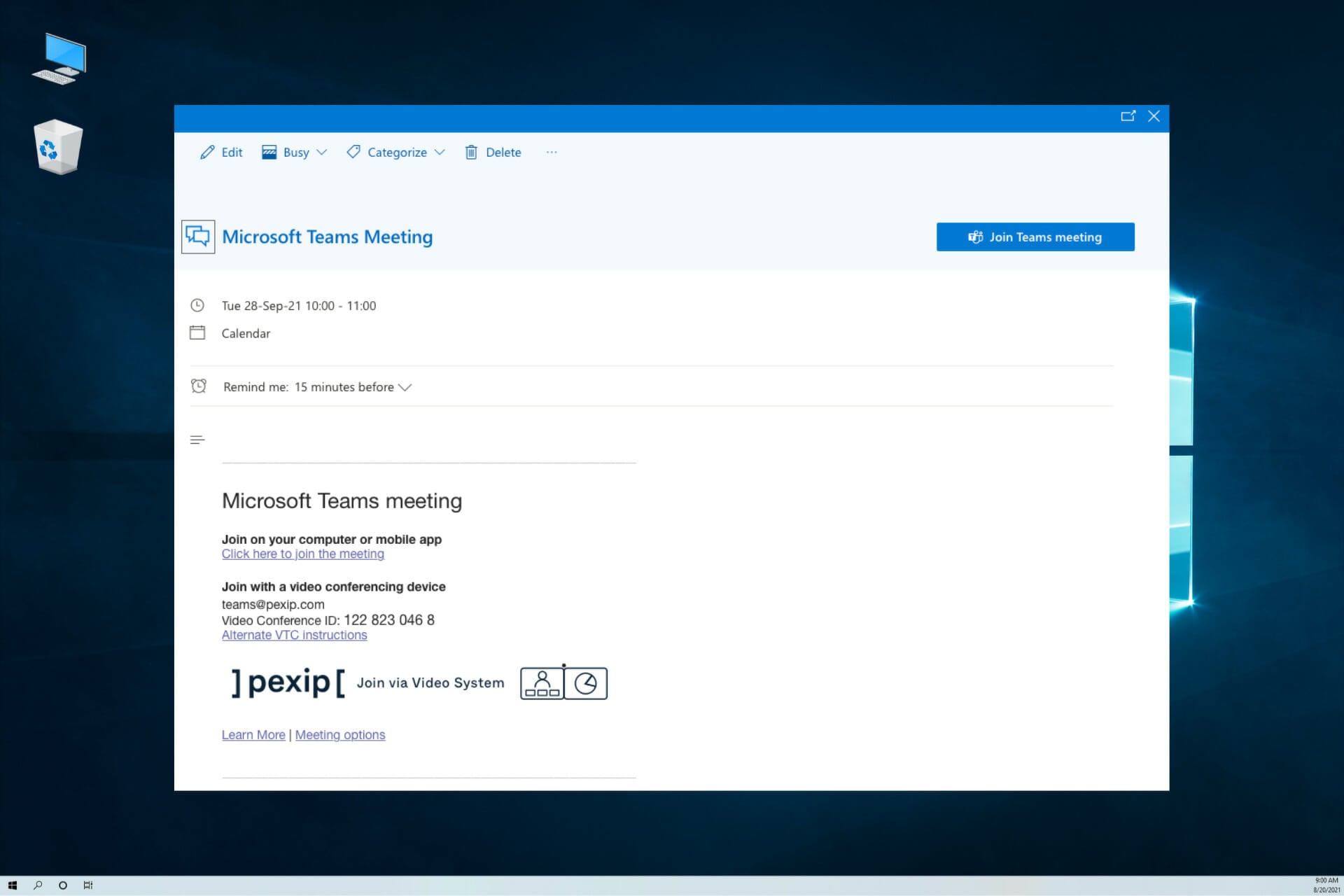Expand the Busy status dropdown
This screenshot has width=1344, height=896.
point(322,152)
